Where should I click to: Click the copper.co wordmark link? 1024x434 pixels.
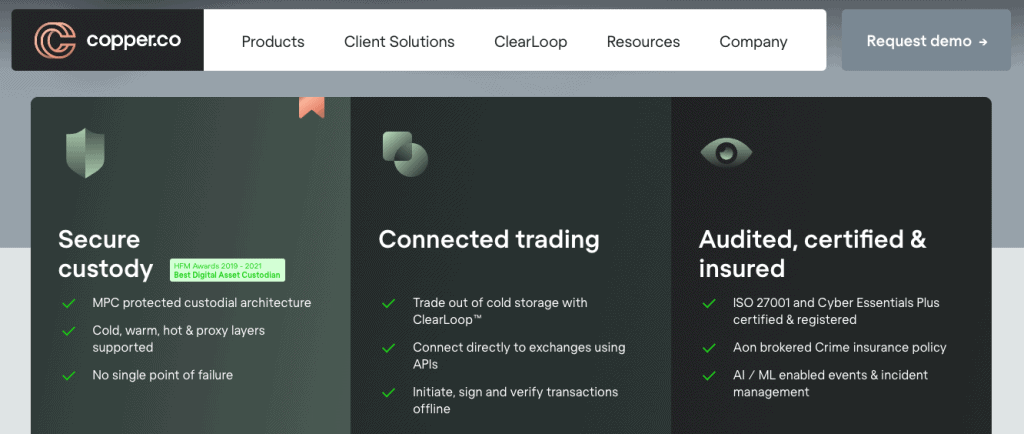(133, 40)
